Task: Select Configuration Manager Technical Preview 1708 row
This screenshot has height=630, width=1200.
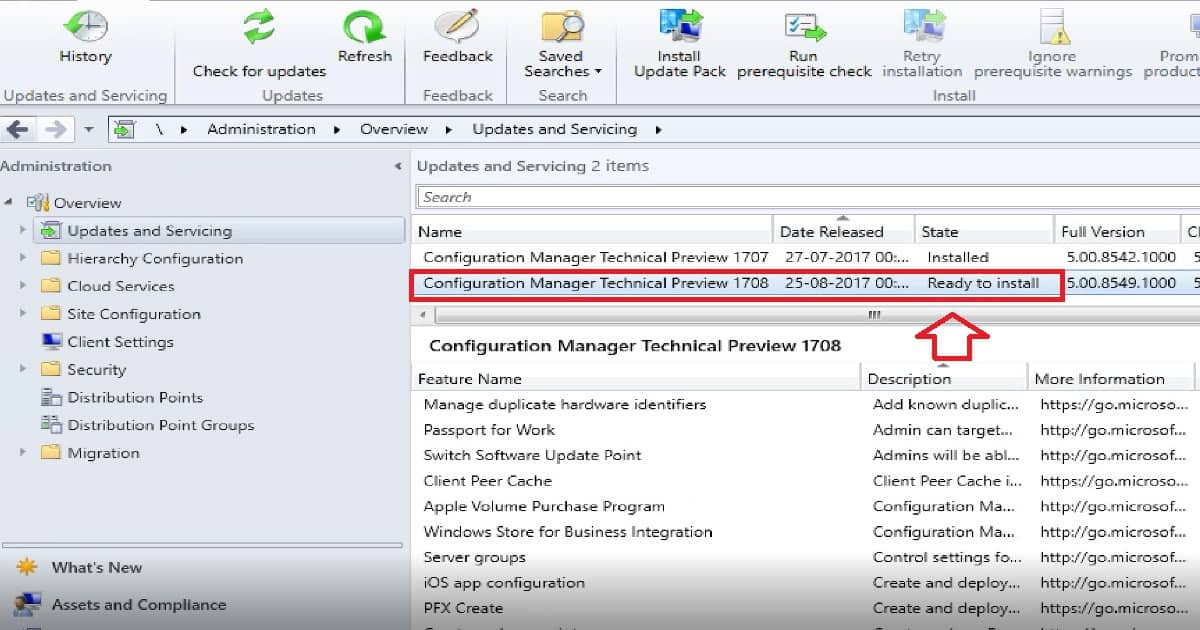Action: pyautogui.click(x=807, y=283)
